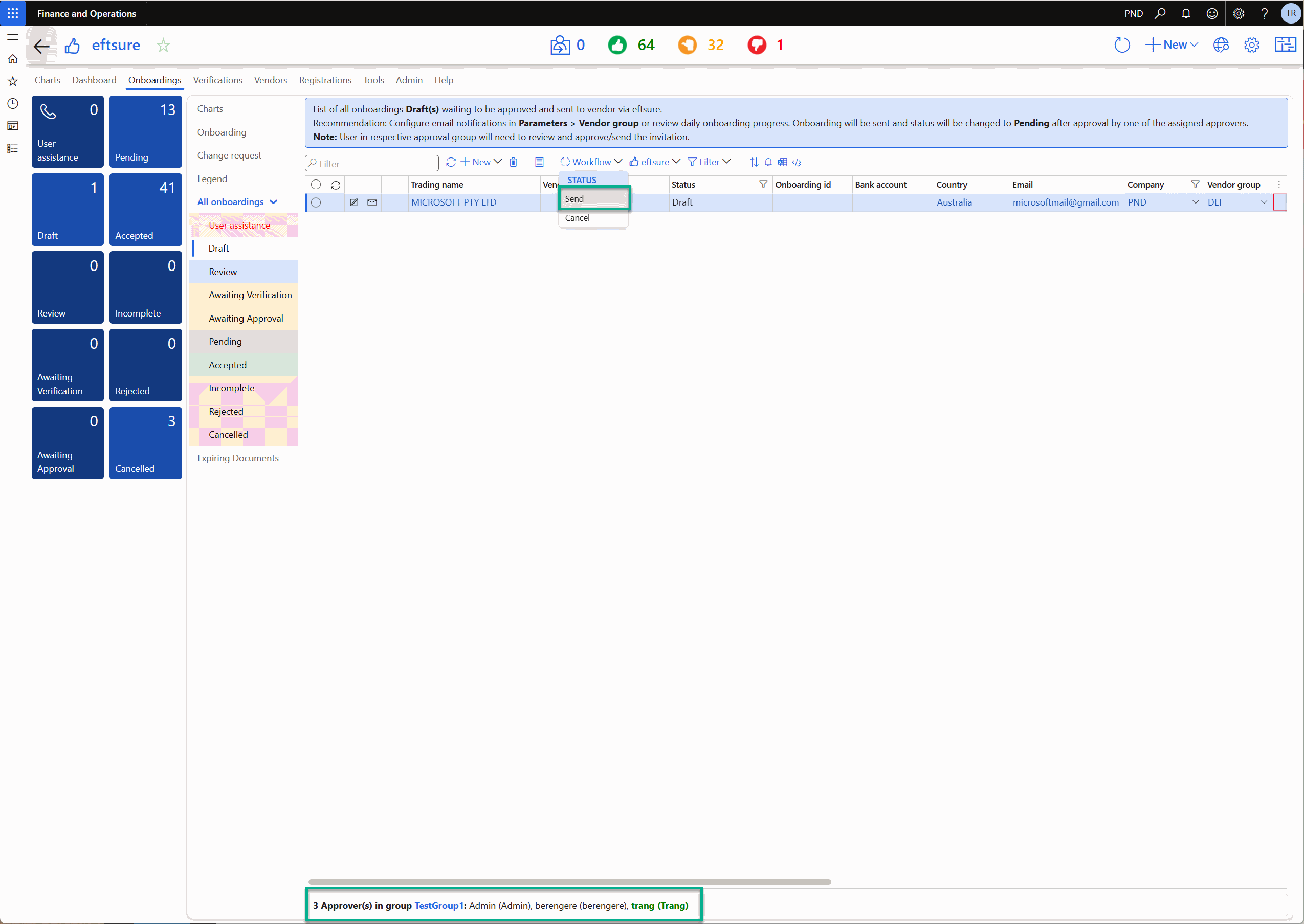Open the Registrations tab
Image resolution: width=1304 pixels, height=924 pixels.
click(325, 80)
